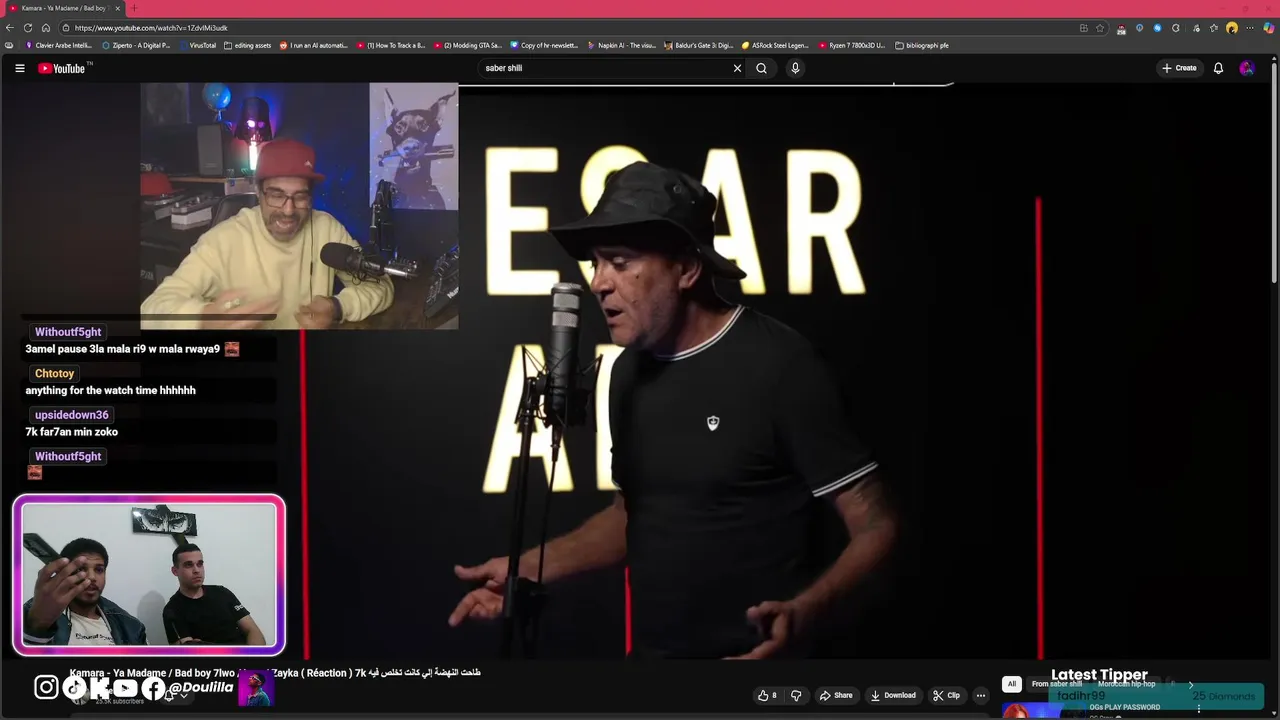The image size is (1280, 720).
Task: Open a new browser tab
Action: click(x=134, y=8)
